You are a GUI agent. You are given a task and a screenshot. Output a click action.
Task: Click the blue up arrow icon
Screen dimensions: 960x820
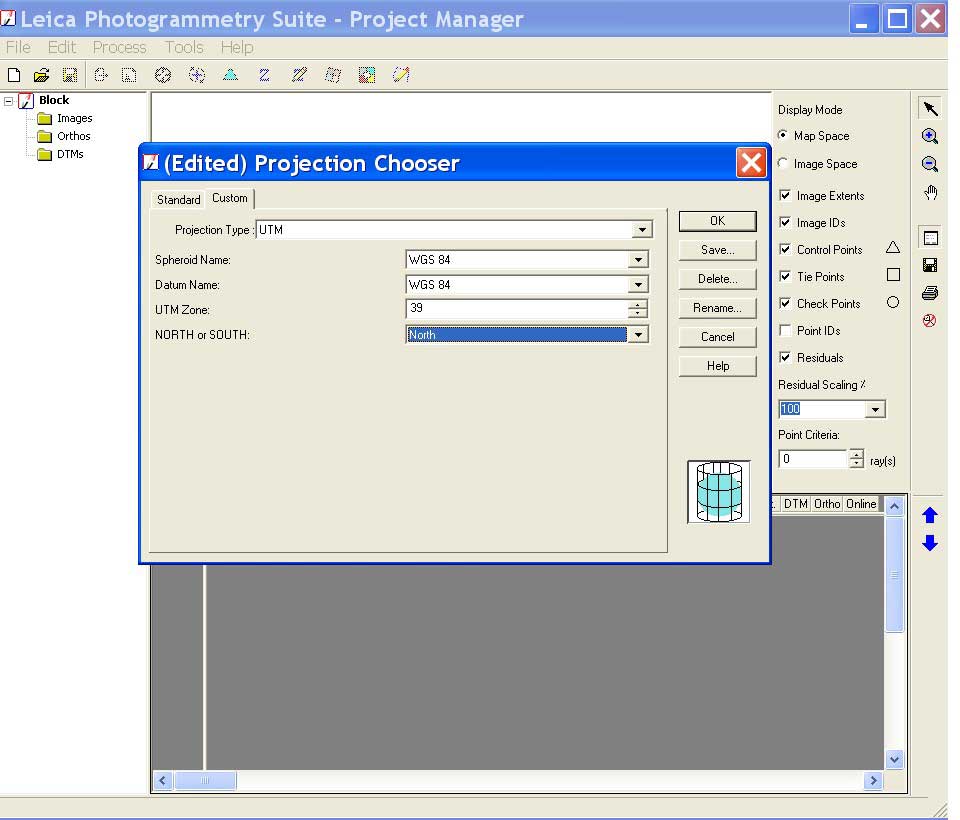(930, 515)
